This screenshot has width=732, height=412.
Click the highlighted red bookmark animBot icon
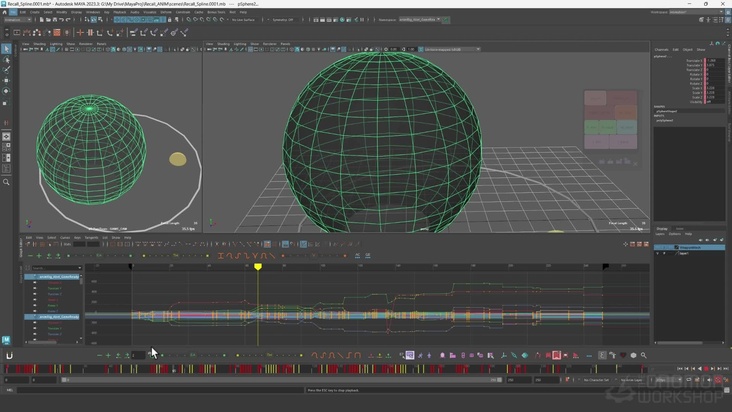(556, 356)
